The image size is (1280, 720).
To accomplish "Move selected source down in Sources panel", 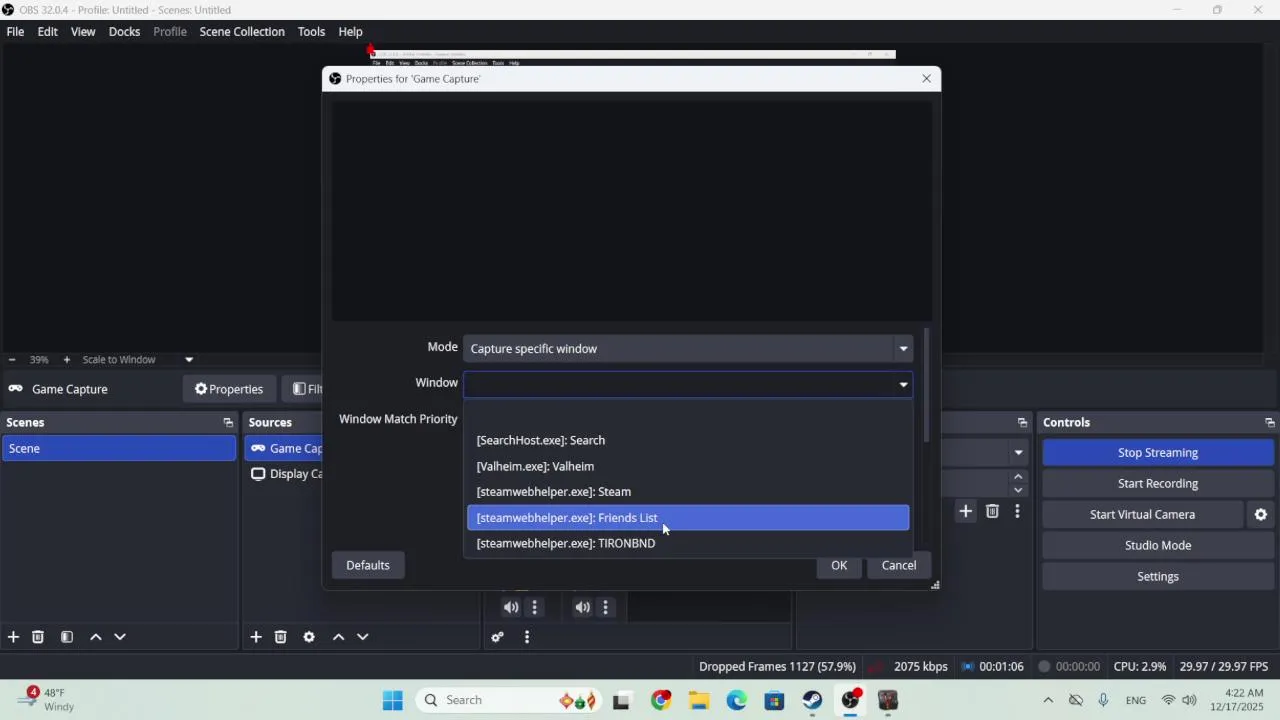I will click(363, 637).
